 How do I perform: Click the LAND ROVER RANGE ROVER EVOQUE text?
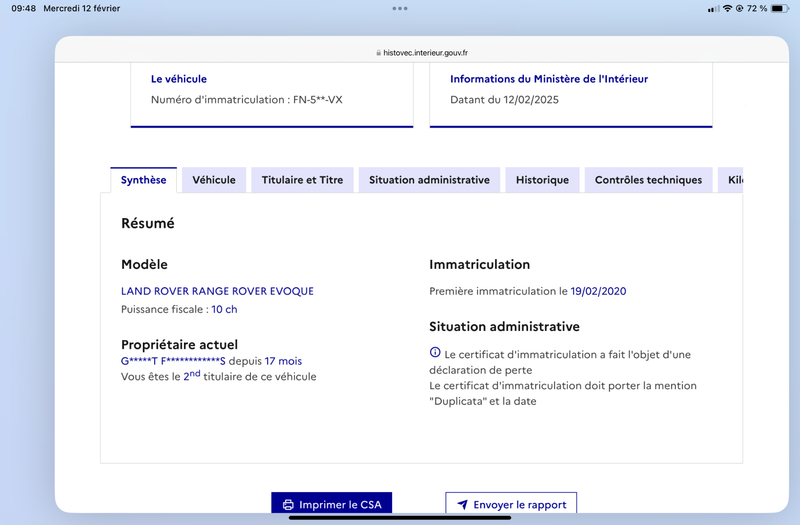[x=217, y=291]
